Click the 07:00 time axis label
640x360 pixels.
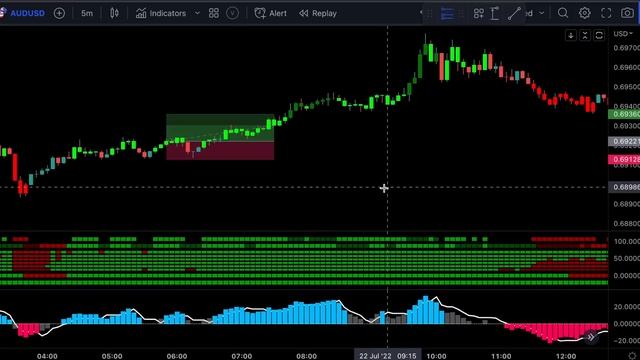(x=241, y=356)
